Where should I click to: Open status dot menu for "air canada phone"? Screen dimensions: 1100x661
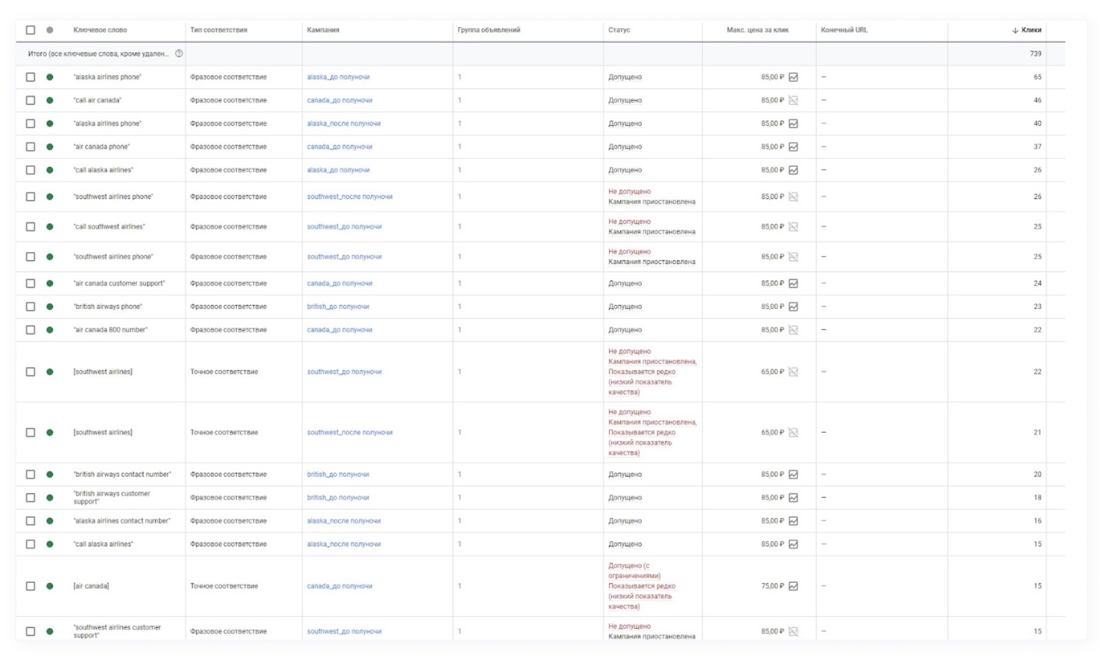(x=50, y=147)
